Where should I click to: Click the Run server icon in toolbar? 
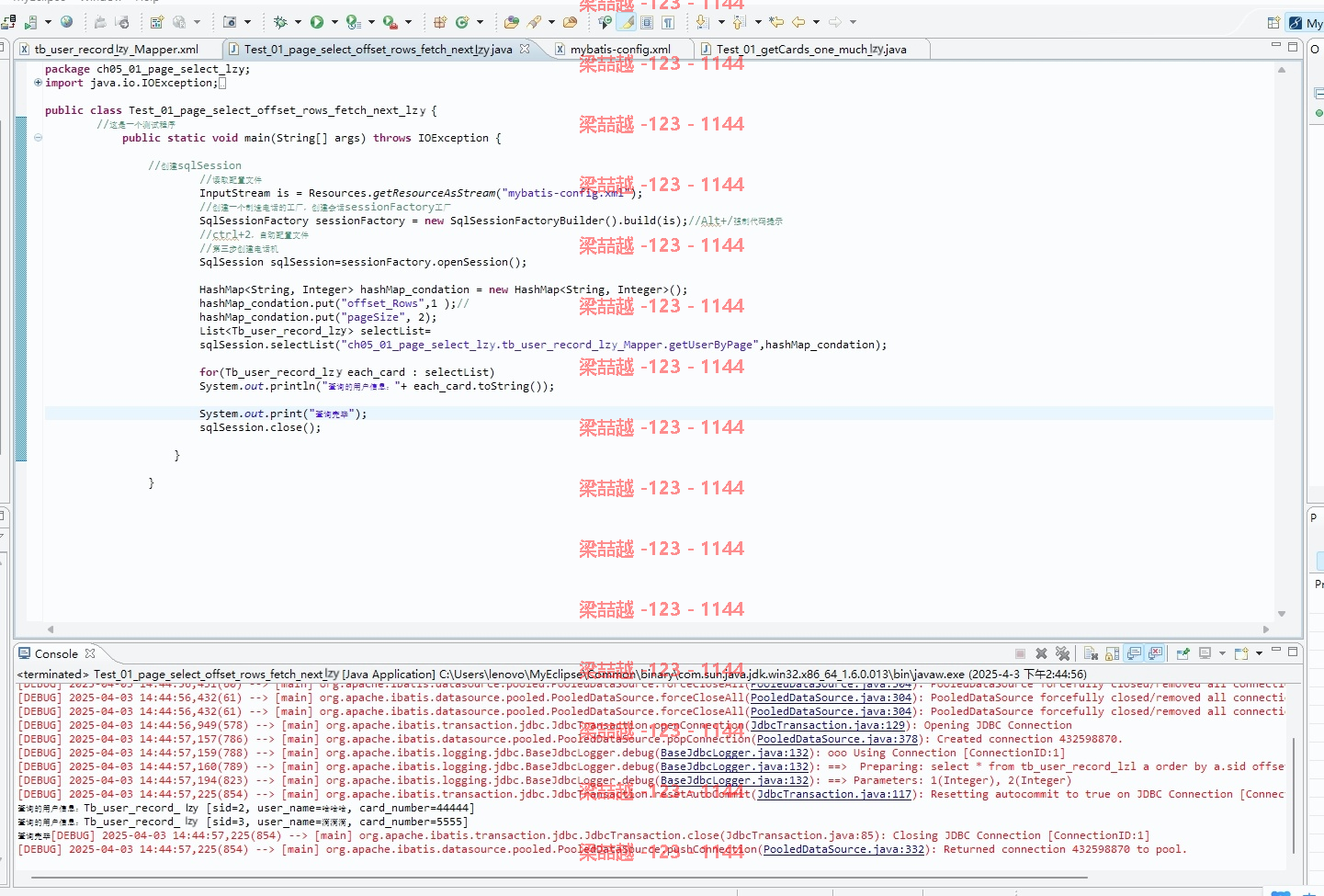click(353, 21)
